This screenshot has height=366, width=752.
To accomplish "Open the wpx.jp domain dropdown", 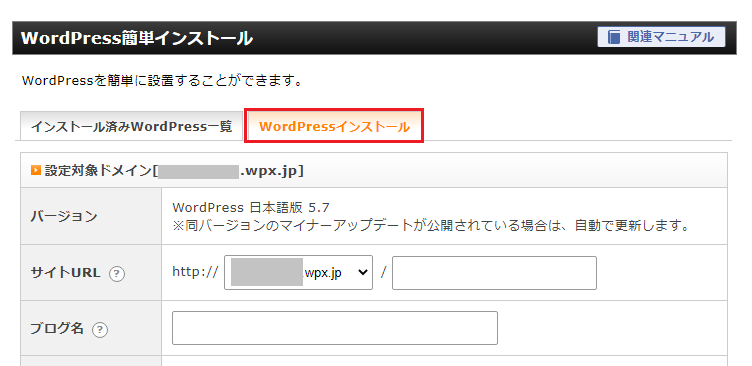I will (298, 272).
